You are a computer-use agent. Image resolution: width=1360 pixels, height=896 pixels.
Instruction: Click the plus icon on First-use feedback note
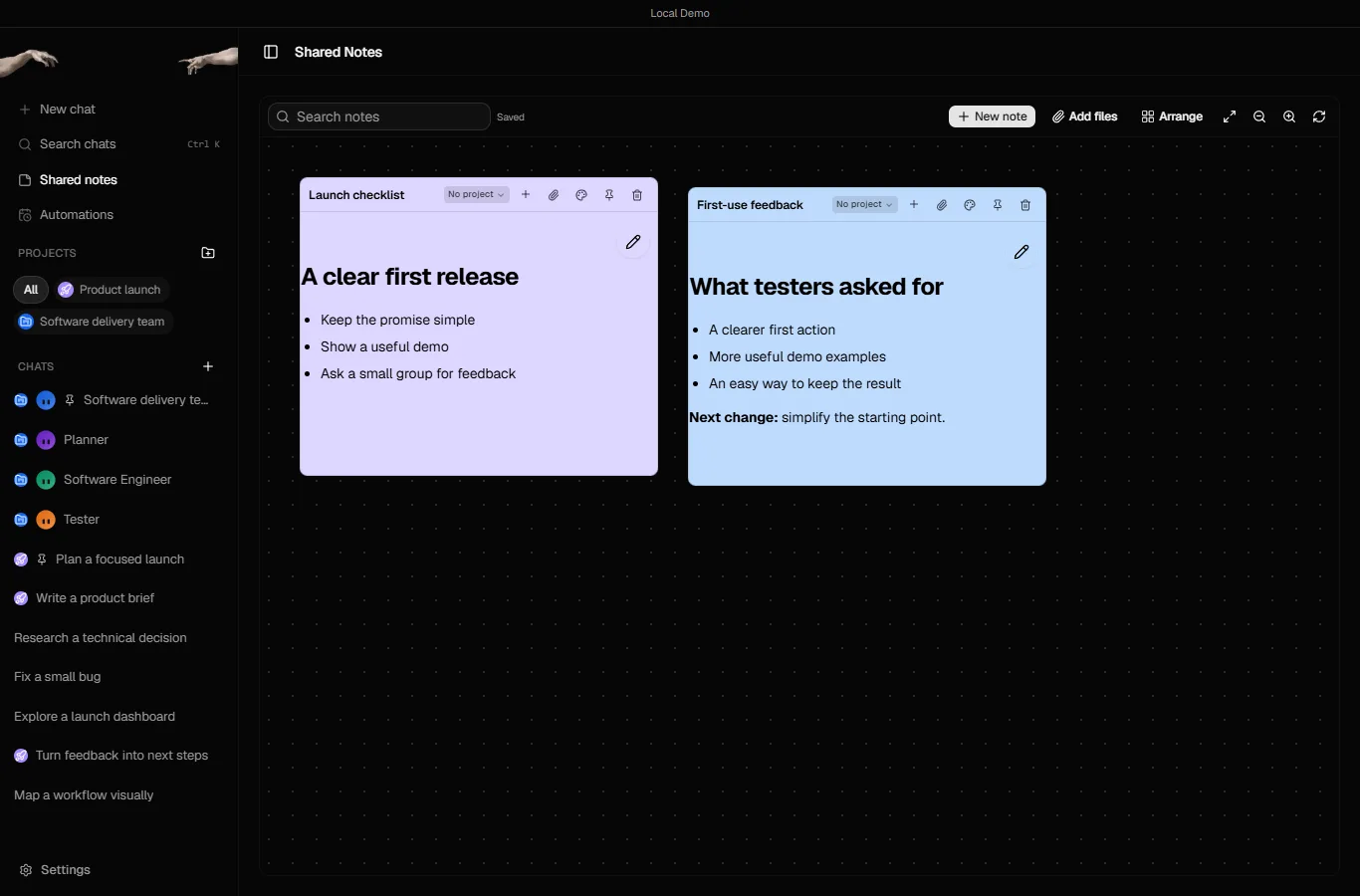pyautogui.click(x=914, y=205)
